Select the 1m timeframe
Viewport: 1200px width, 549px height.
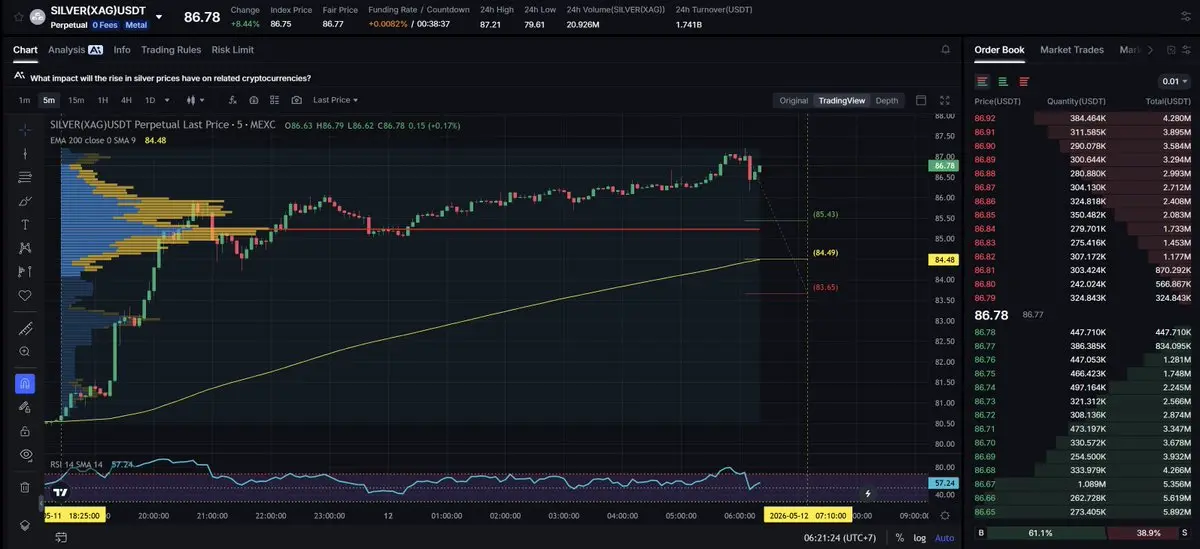[24, 100]
